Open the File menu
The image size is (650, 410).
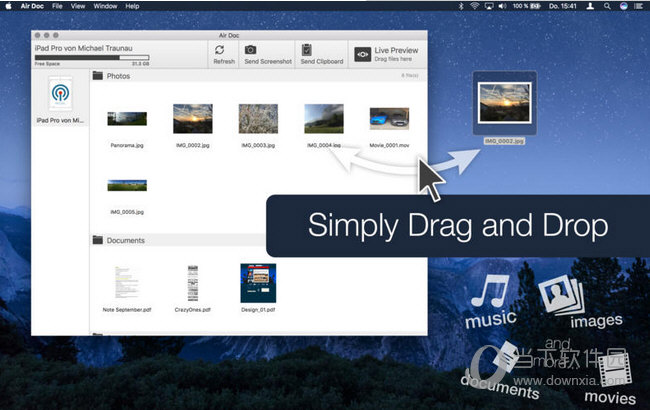(x=57, y=6)
